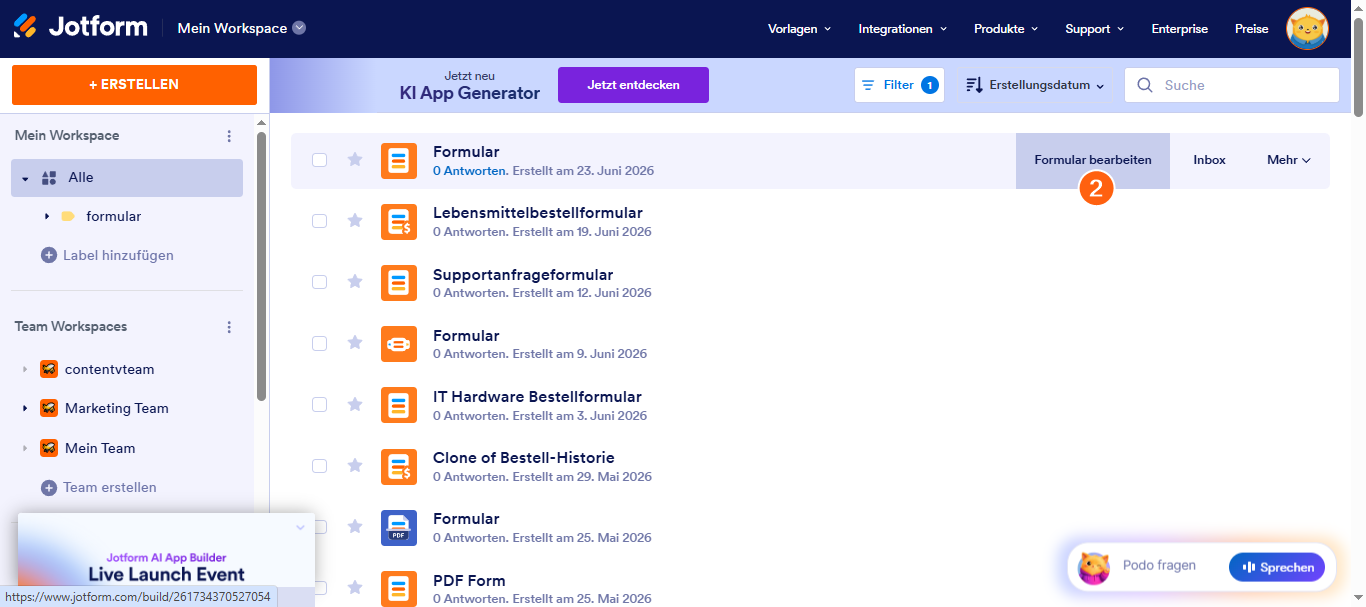Open the user avatar profile menu
This screenshot has width=1366, height=607.
pos(1307,29)
